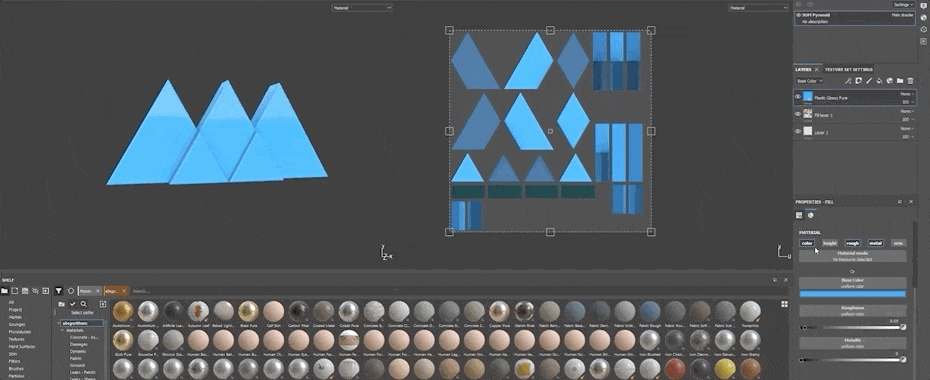Close the Properties - Fill panel
Viewport: 930px width, 380px height.
(x=911, y=202)
